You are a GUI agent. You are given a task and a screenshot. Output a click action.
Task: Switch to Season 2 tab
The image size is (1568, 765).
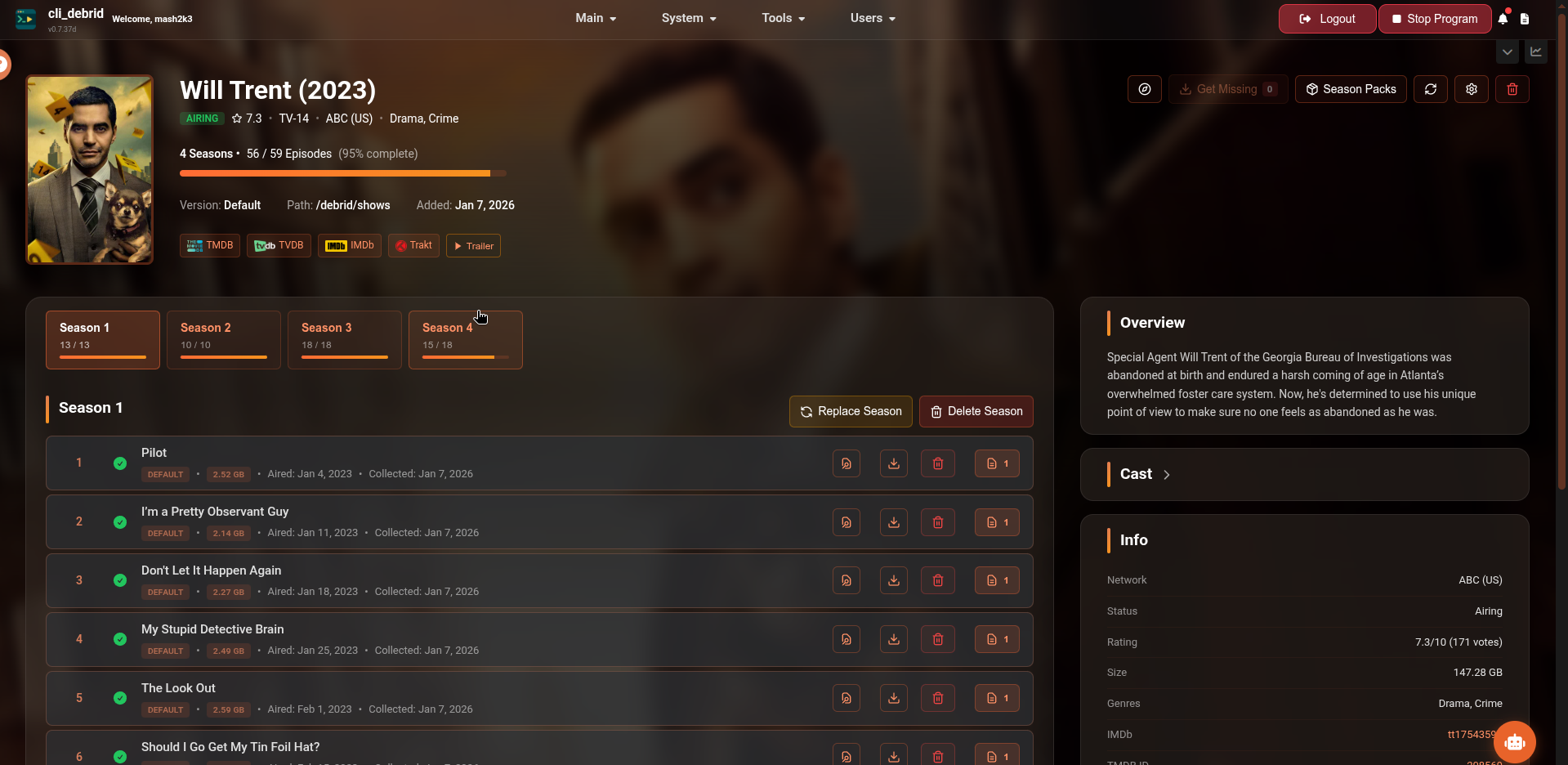click(x=224, y=340)
